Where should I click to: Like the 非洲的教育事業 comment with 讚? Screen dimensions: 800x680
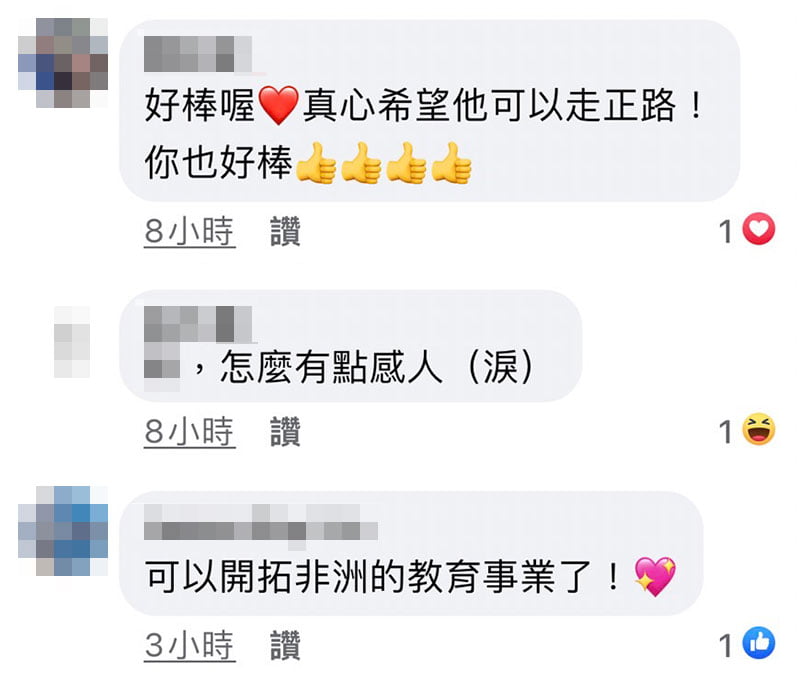[x=285, y=645]
